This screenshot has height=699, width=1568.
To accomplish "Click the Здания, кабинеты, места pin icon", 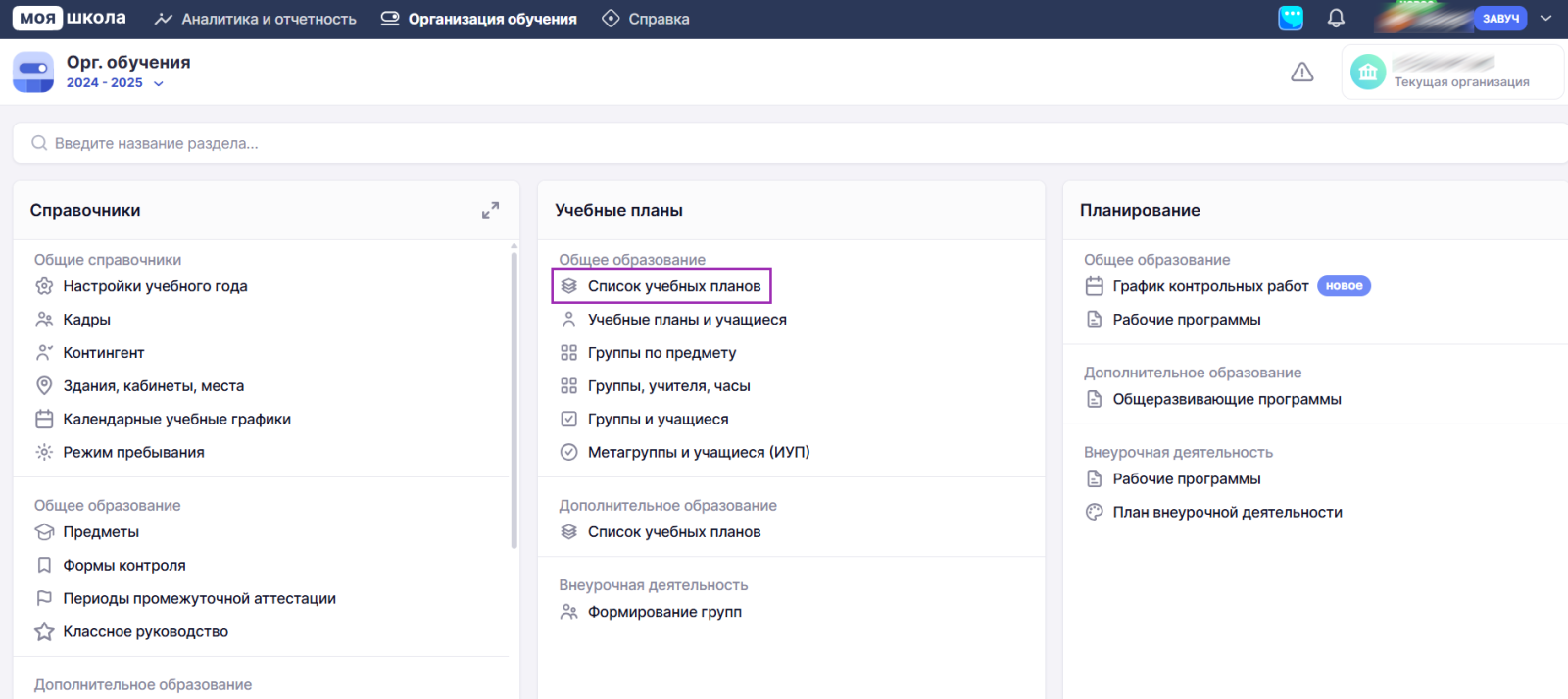I will tap(44, 386).
